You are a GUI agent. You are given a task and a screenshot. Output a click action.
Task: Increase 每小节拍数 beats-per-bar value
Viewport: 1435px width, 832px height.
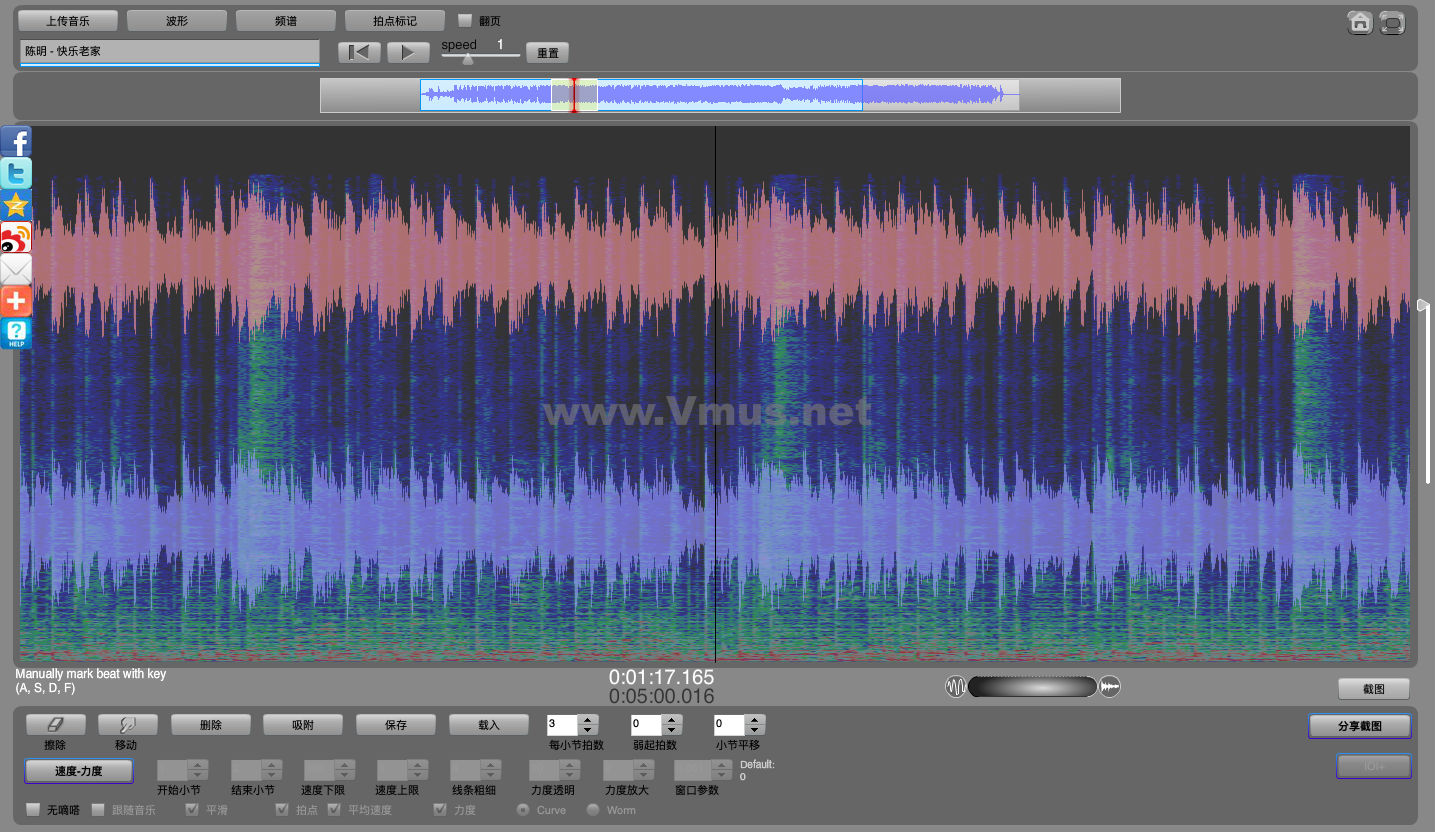[589, 720]
